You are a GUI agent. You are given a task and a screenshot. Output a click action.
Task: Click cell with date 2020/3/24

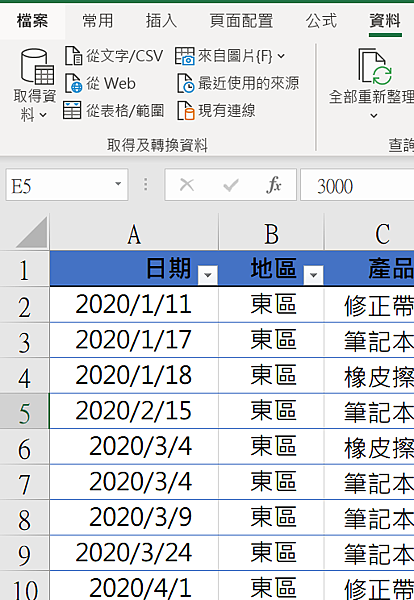click(x=134, y=553)
